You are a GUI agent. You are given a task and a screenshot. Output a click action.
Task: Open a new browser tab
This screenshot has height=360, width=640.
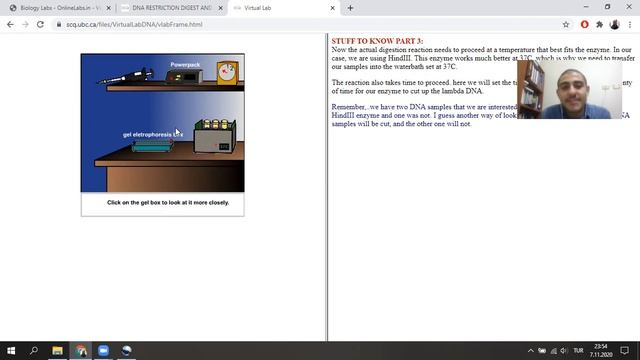coord(350,8)
